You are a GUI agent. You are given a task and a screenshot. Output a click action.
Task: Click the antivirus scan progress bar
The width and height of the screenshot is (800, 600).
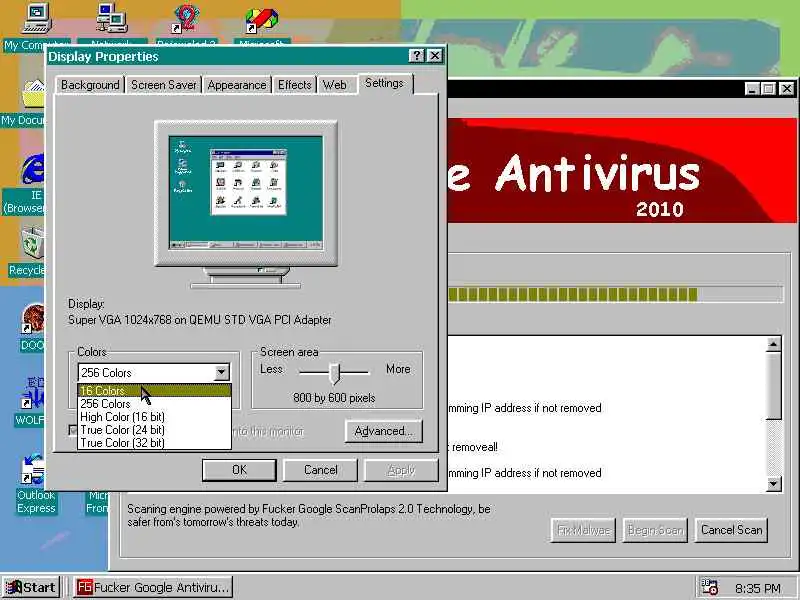click(x=615, y=294)
